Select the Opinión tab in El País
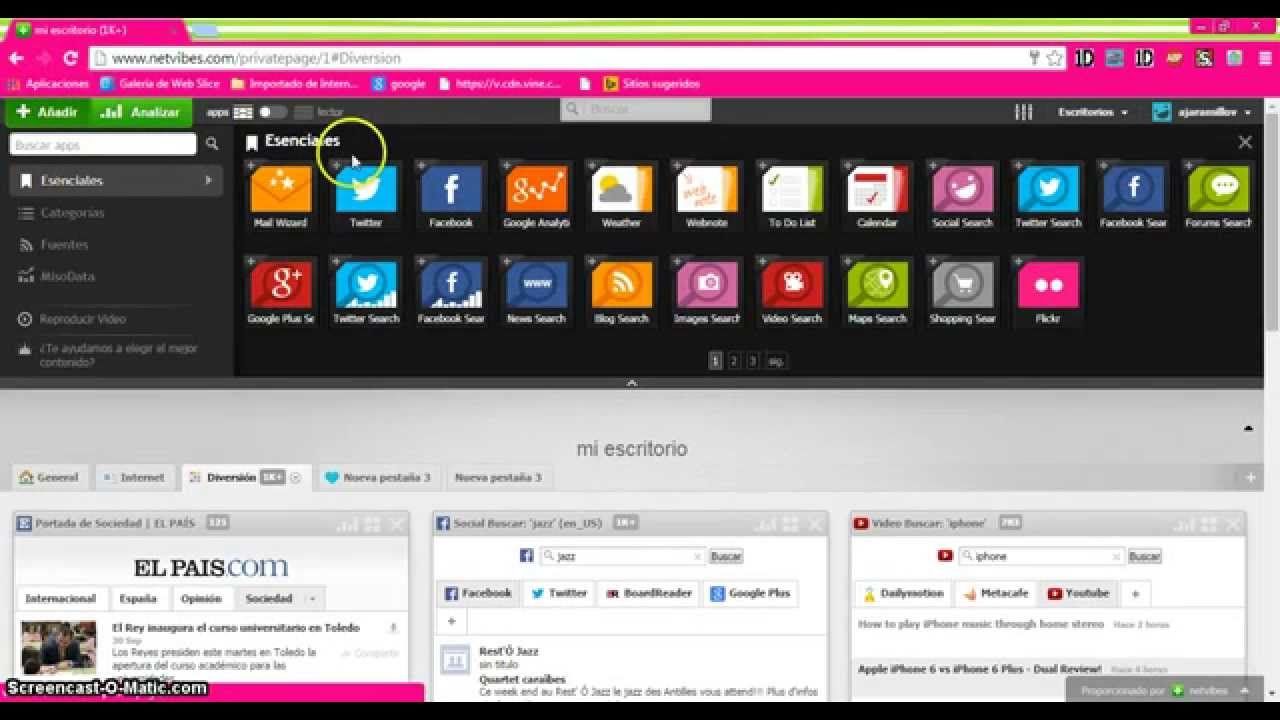The height and width of the screenshot is (720, 1280). [201, 599]
